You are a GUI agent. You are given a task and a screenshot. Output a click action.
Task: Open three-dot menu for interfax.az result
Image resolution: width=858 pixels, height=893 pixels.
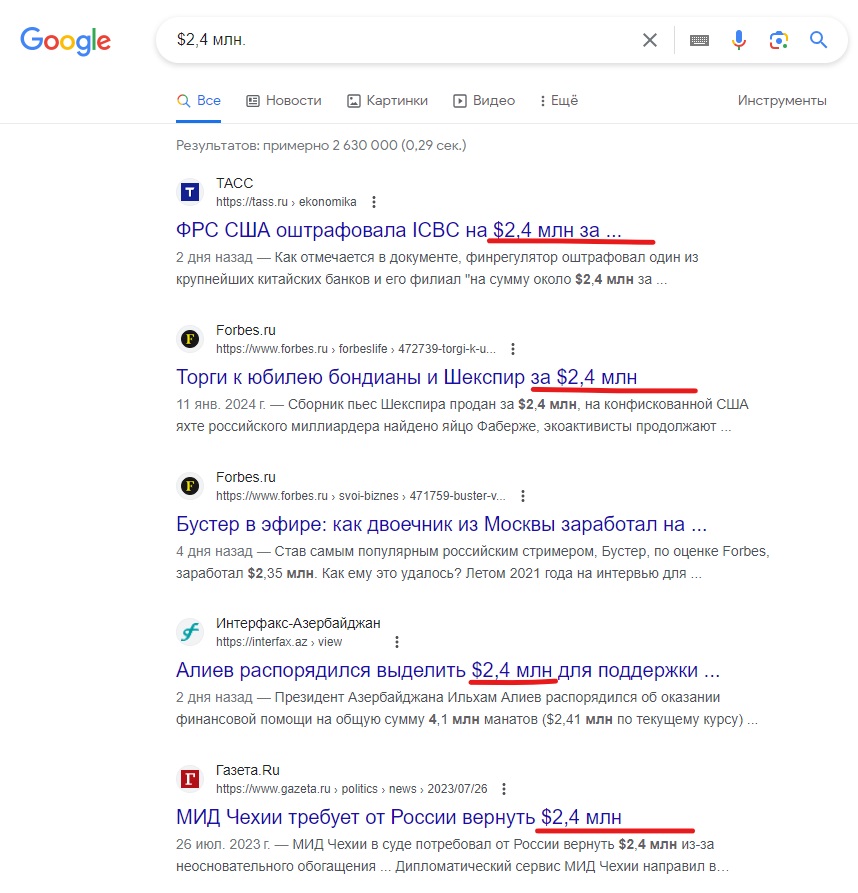click(397, 642)
